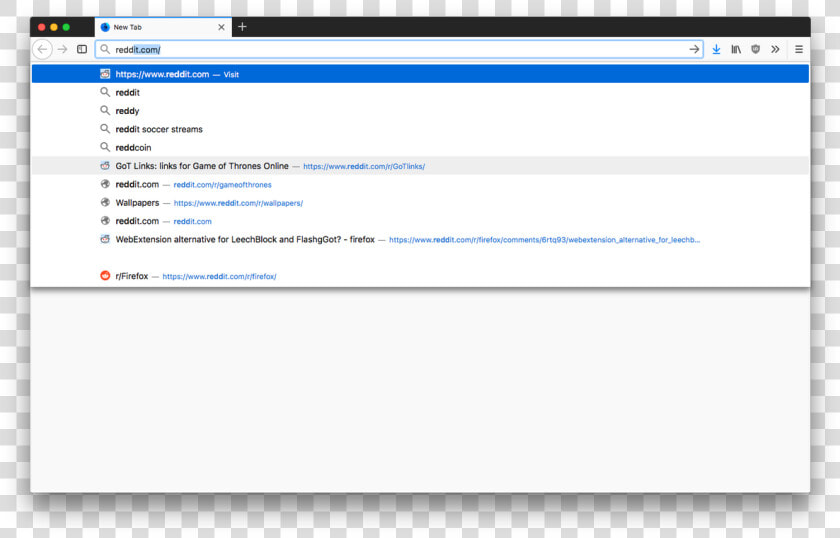Open the Wallpapers subreddit result
Screen dimensions: 840x538
point(420,203)
